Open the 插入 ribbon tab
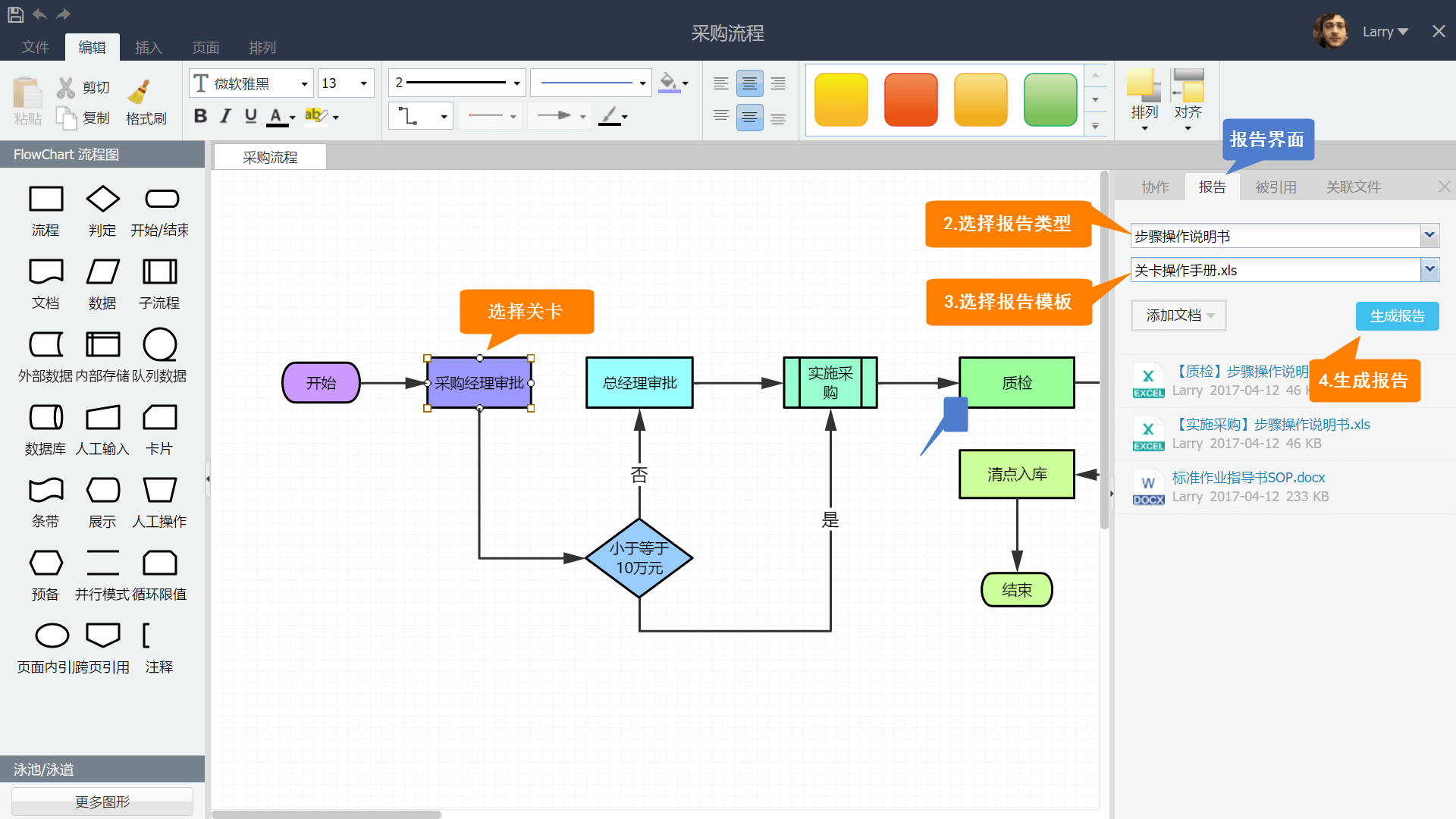 click(149, 48)
